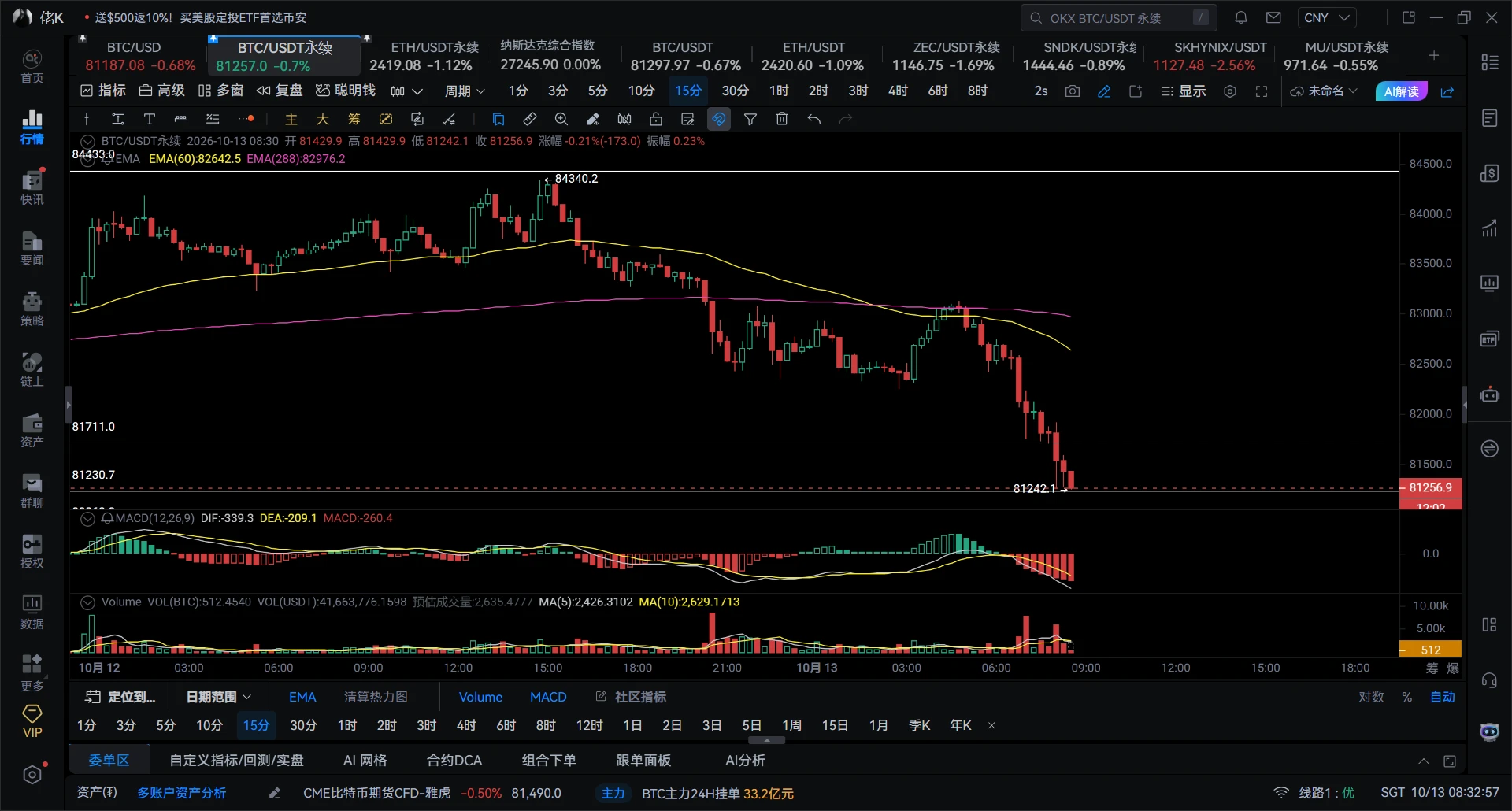The height and width of the screenshot is (811, 1512).
Task: Click the bookmark icon in drawing toolbar
Action: click(498, 119)
